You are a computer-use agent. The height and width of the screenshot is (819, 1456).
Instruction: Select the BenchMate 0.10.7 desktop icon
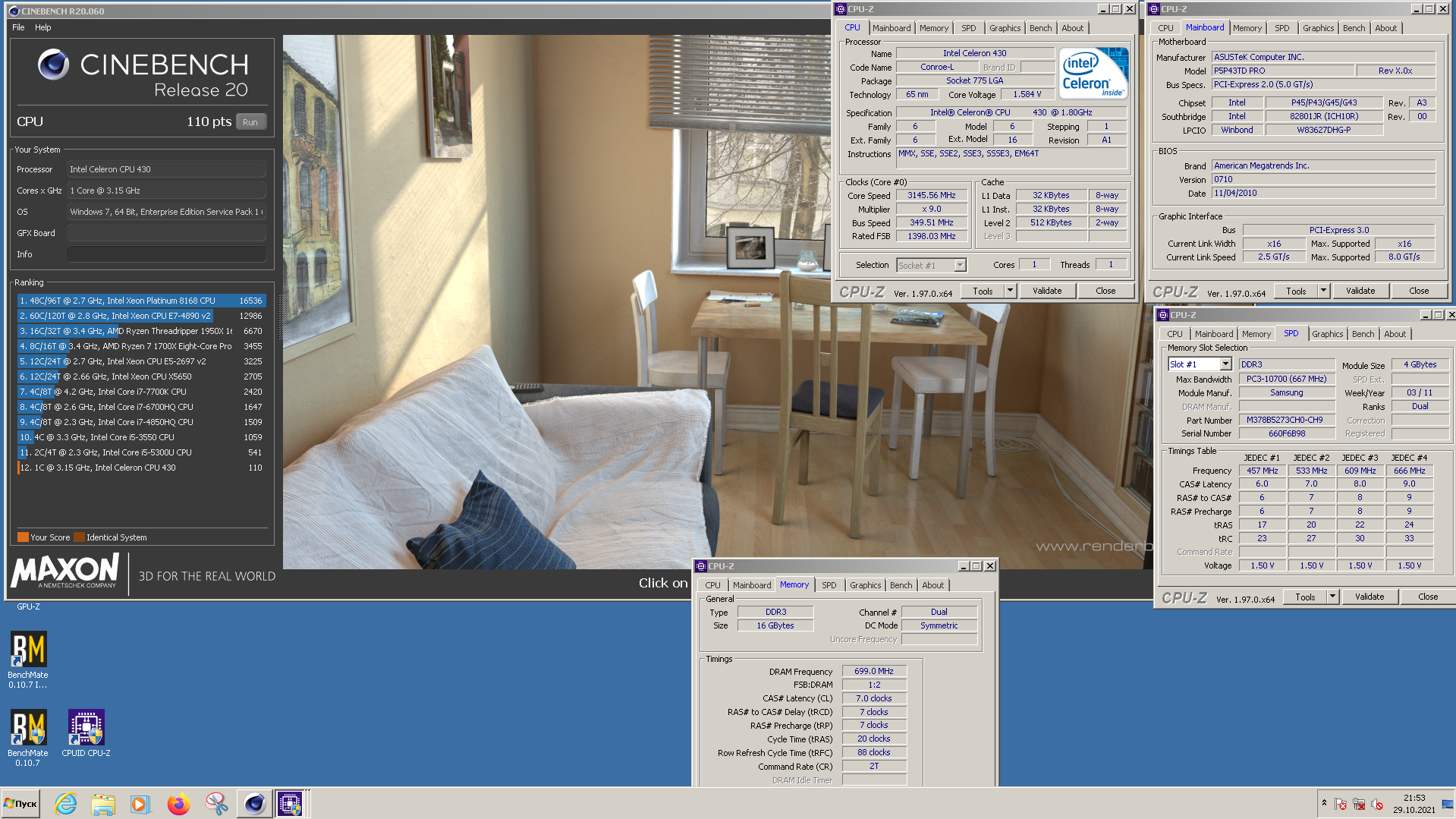pyautogui.click(x=28, y=737)
